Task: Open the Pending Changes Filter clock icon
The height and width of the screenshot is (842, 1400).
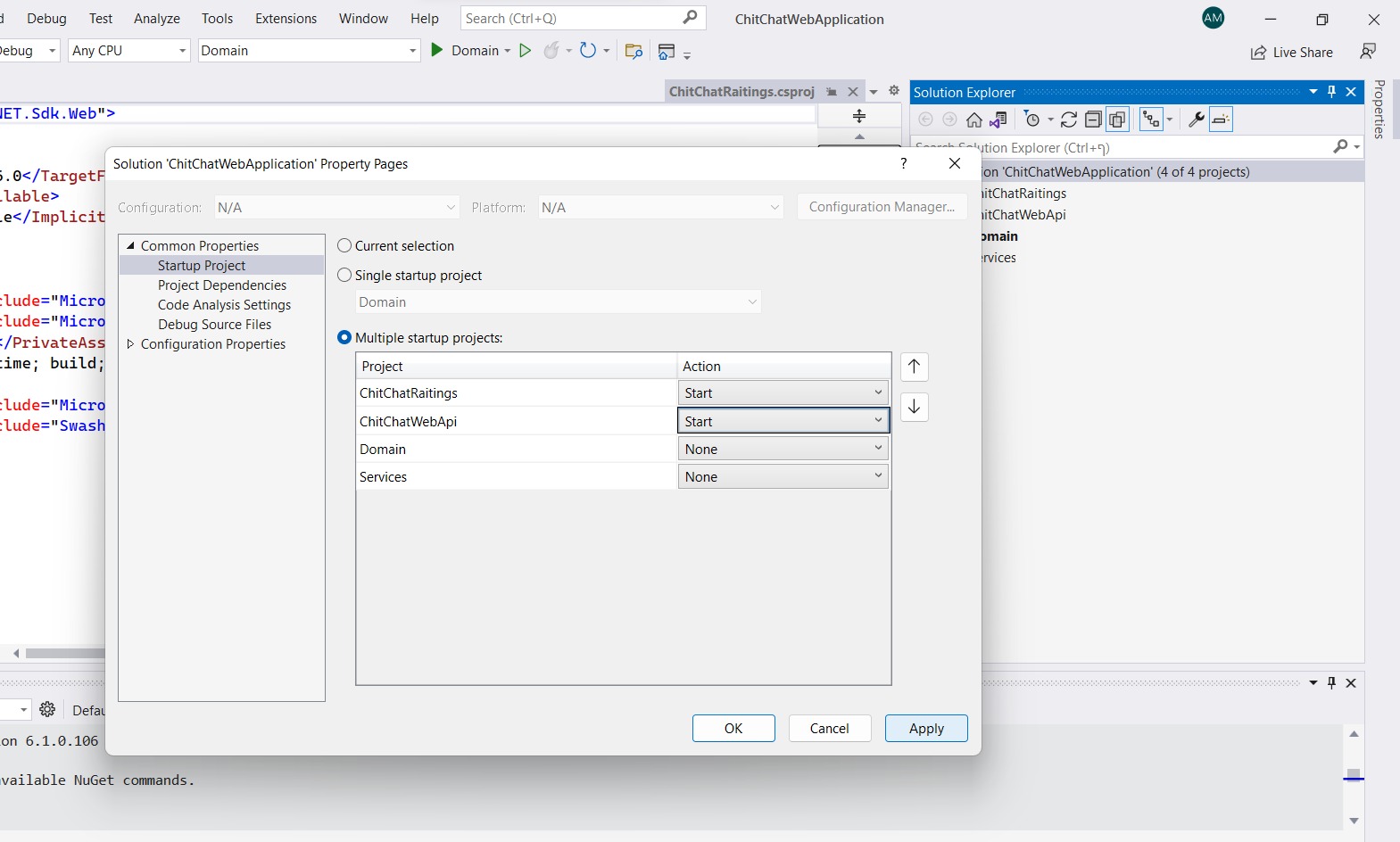Action: pos(1033,120)
